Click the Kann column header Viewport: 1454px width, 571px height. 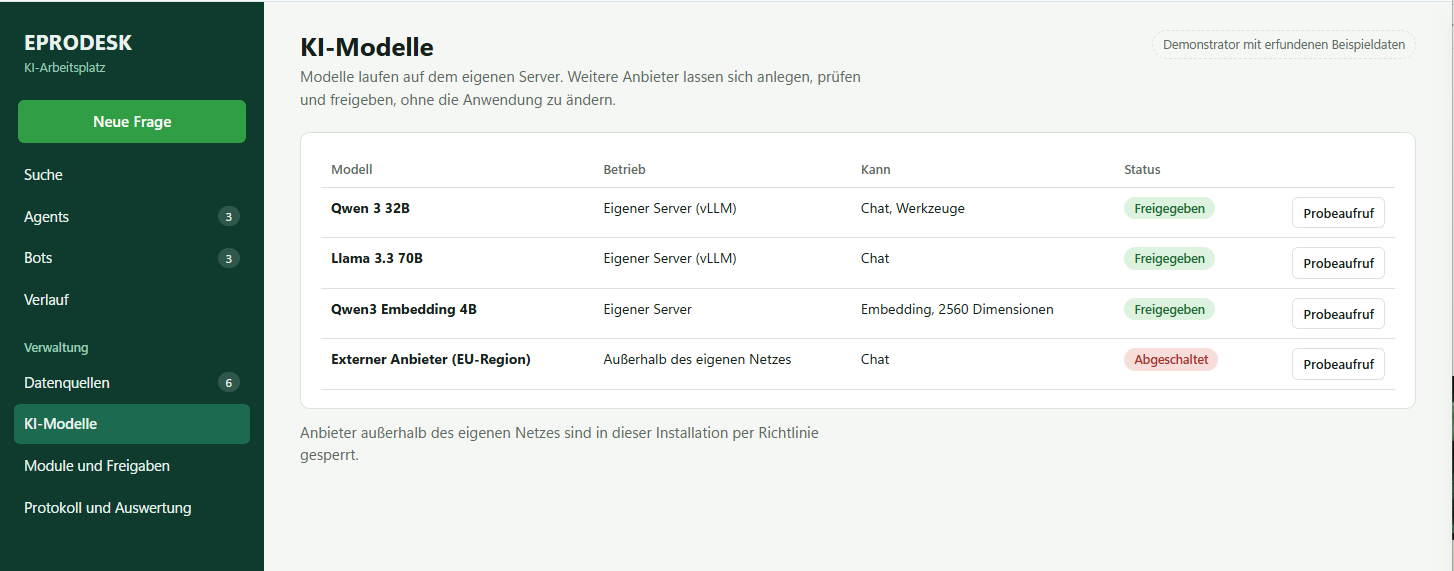(x=876, y=170)
